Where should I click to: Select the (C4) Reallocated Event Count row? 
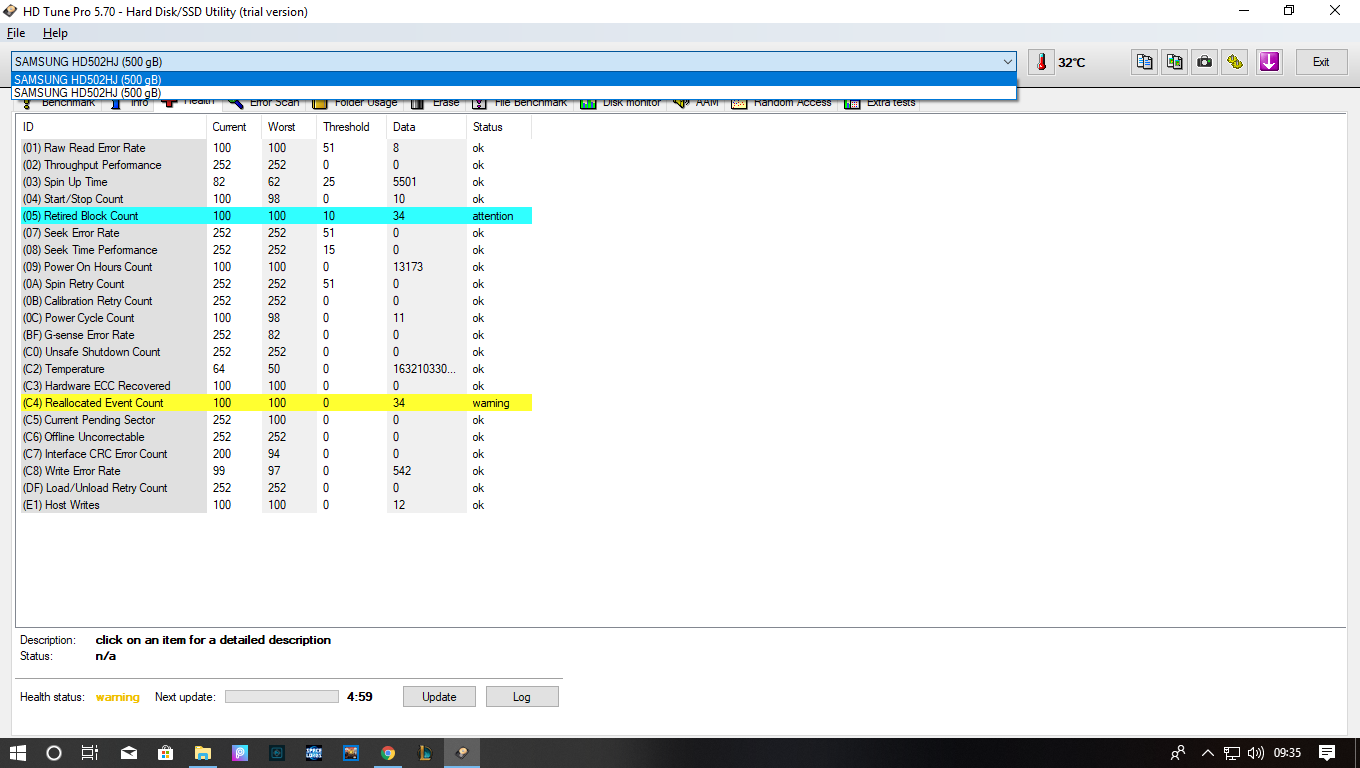[x=276, y=403]
